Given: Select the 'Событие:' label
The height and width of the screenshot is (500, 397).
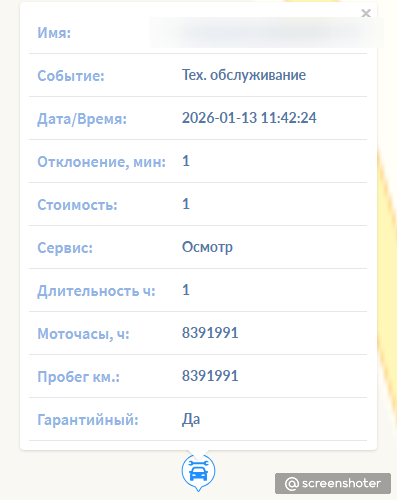Looking at the screenshot, I should (71, 76).
